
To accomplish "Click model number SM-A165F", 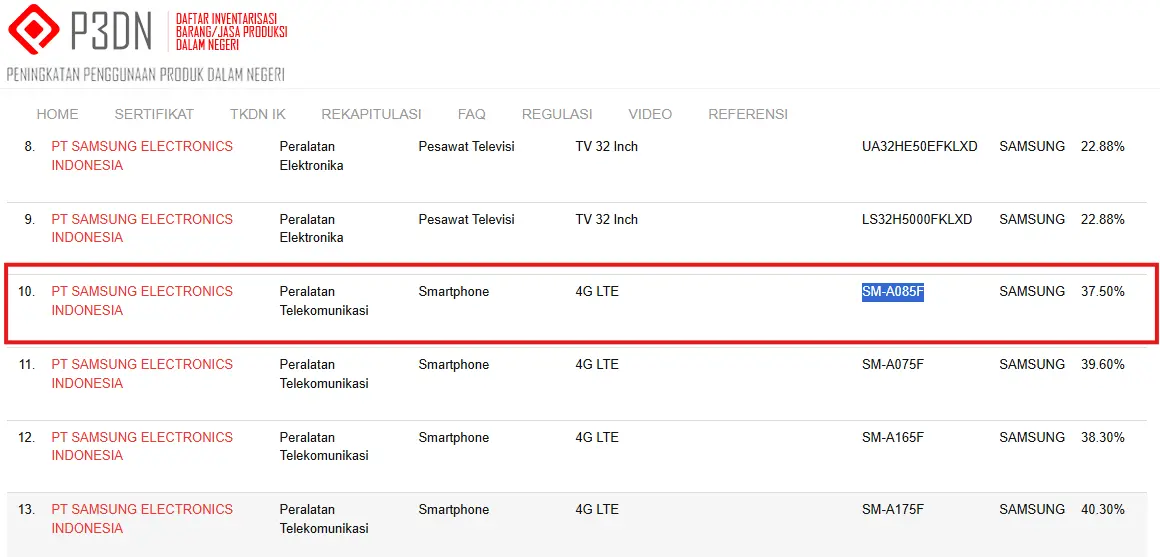I will point(893,437).
